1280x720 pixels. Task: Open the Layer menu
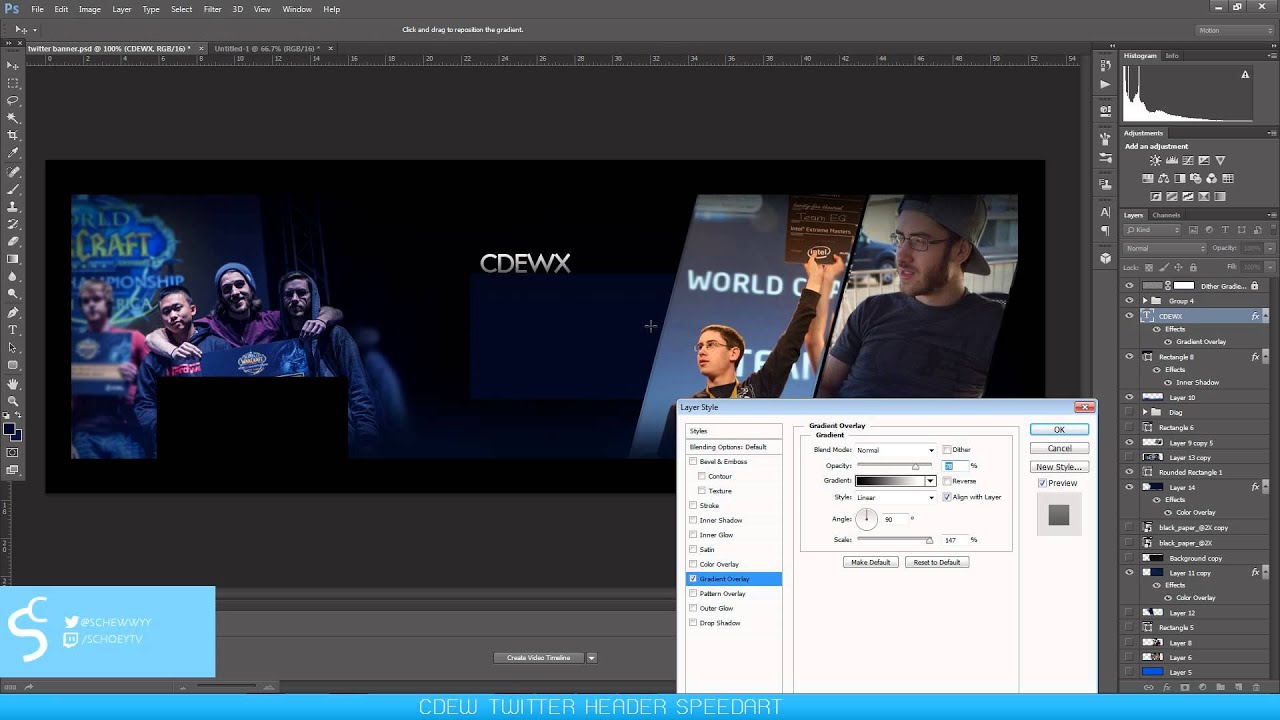tap(121, 9)
